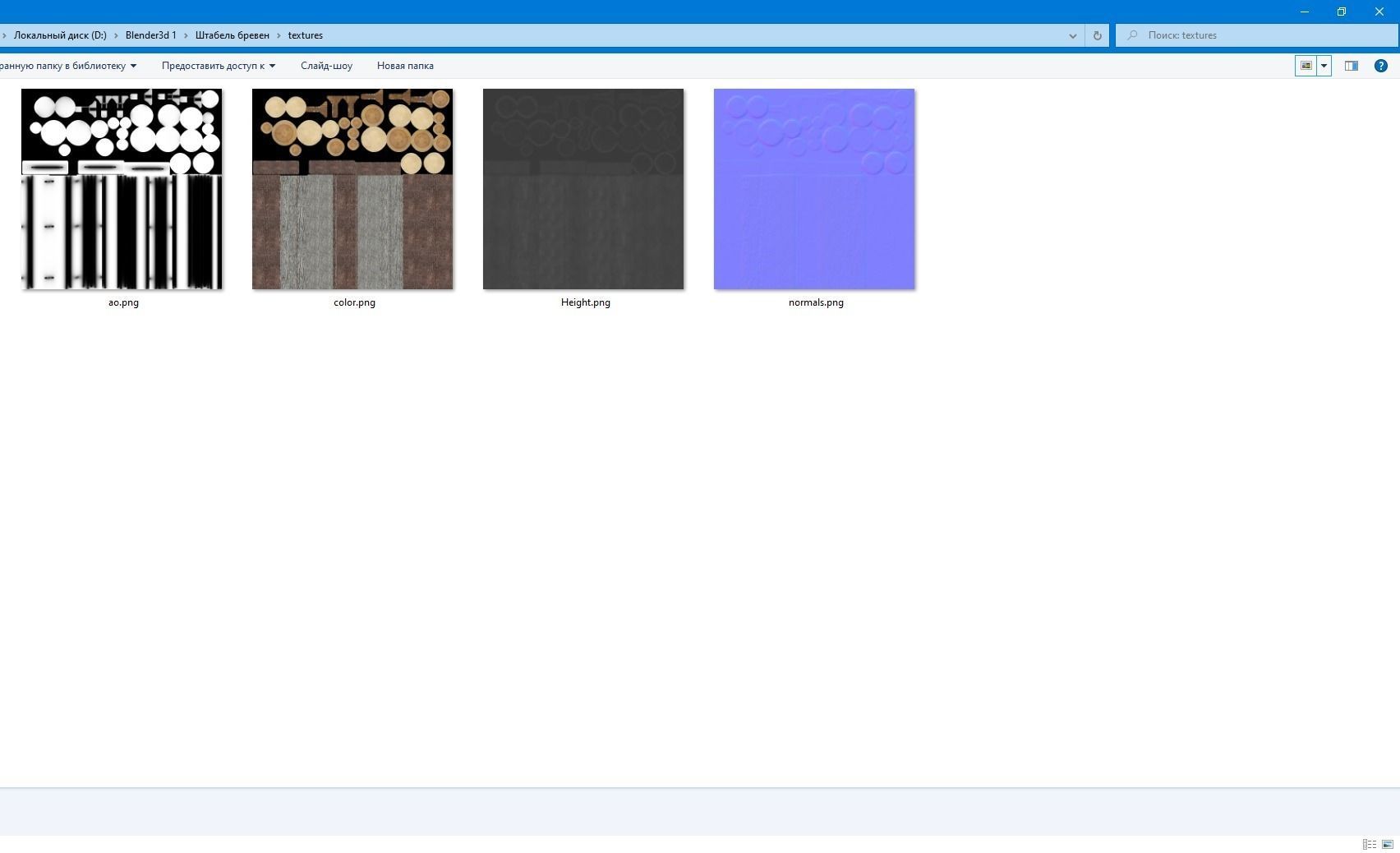This screenshot has height=853, width=1400.
Task: Refresh the textures folder view
Action: tap(1097, 35)
